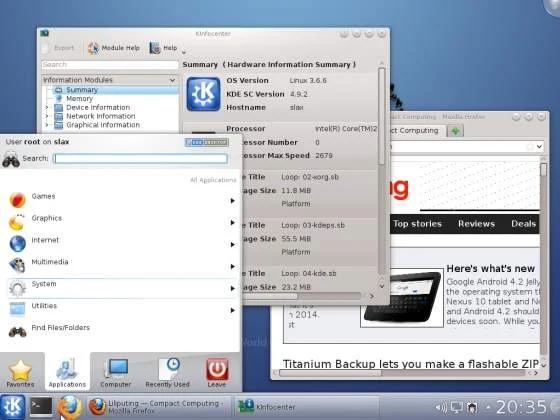The image size is (560, 420).
Task: Open the Graphics category
Action: tap(121, 222)
